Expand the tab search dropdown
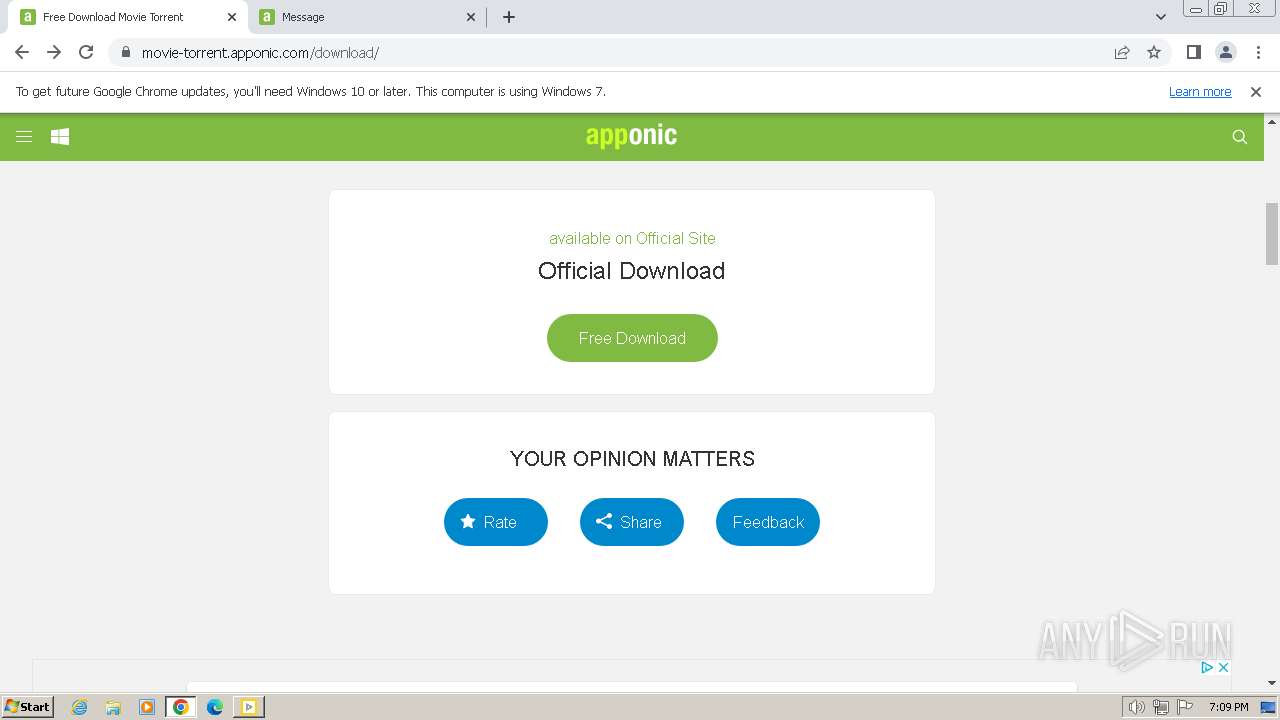The width and height of the screenshot is (1280, 720). point(1161,17)
